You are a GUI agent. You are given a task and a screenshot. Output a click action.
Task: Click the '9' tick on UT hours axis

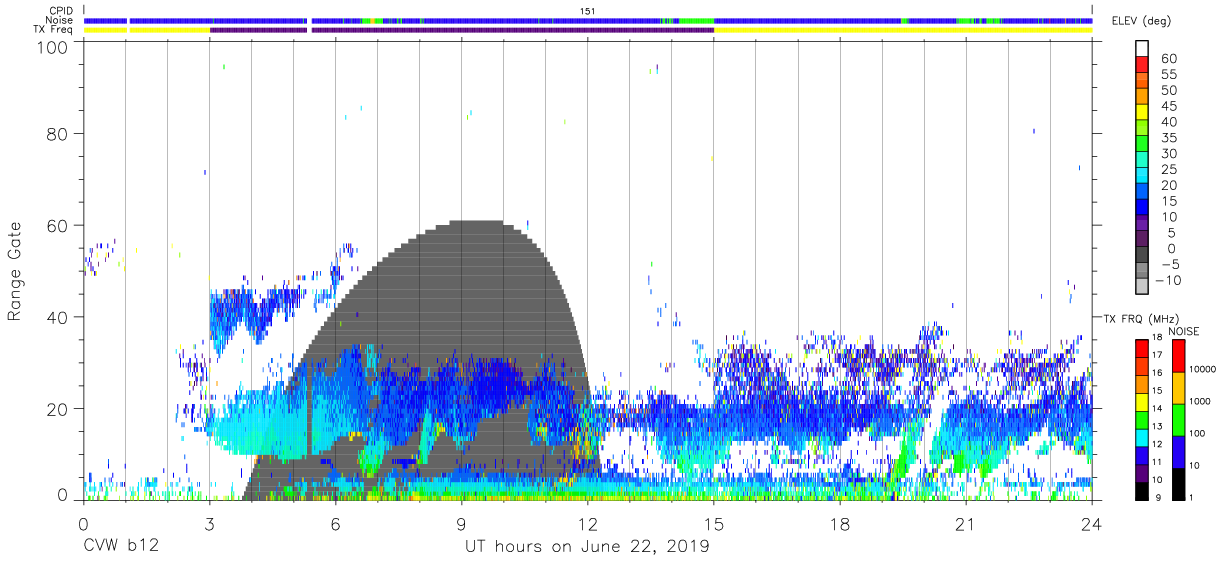[462, 523]
